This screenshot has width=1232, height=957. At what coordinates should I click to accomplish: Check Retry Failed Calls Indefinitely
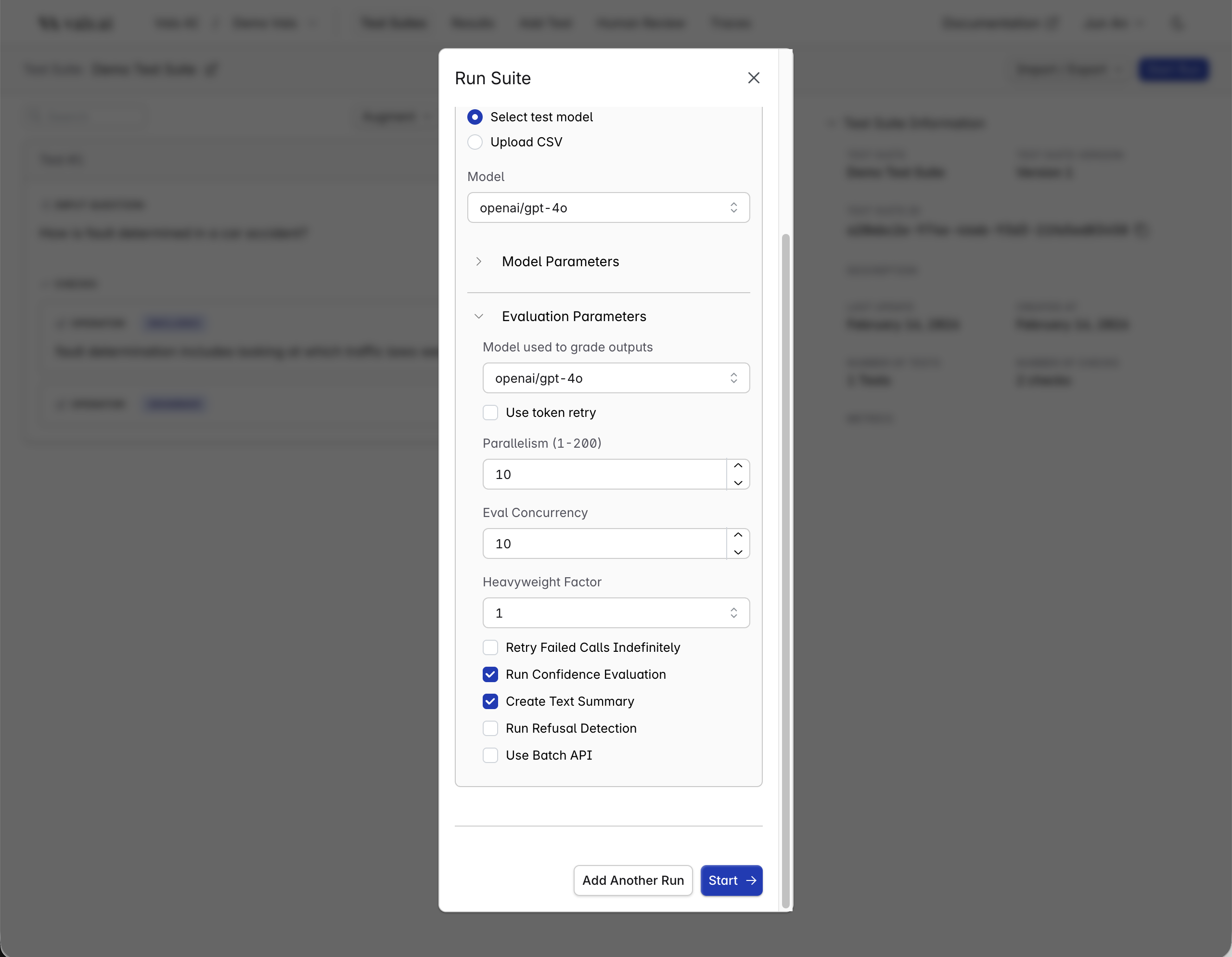coord(490,647)
